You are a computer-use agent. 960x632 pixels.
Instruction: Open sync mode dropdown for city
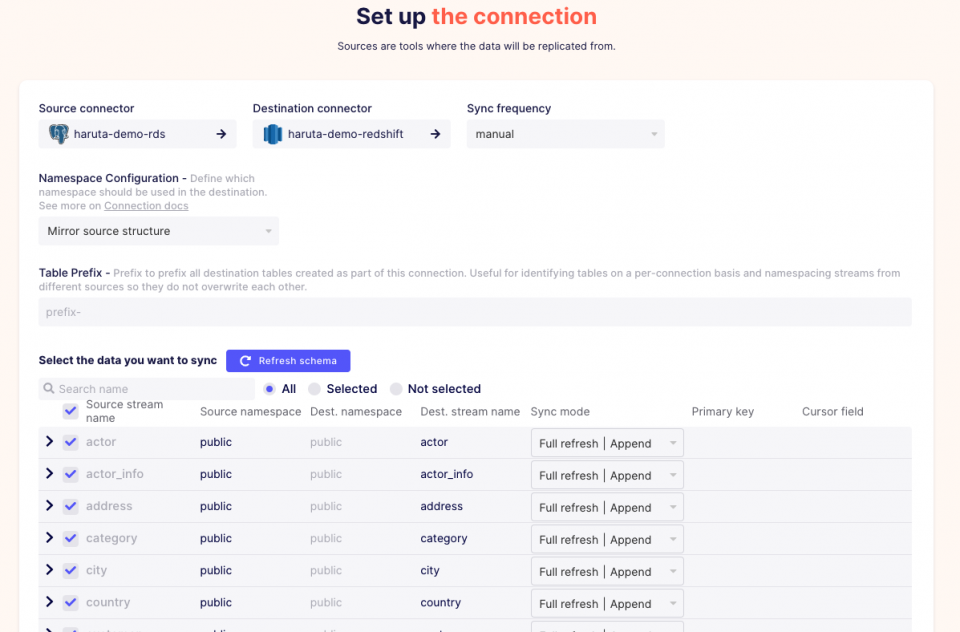pyautogui.click(x=607, y=571)
